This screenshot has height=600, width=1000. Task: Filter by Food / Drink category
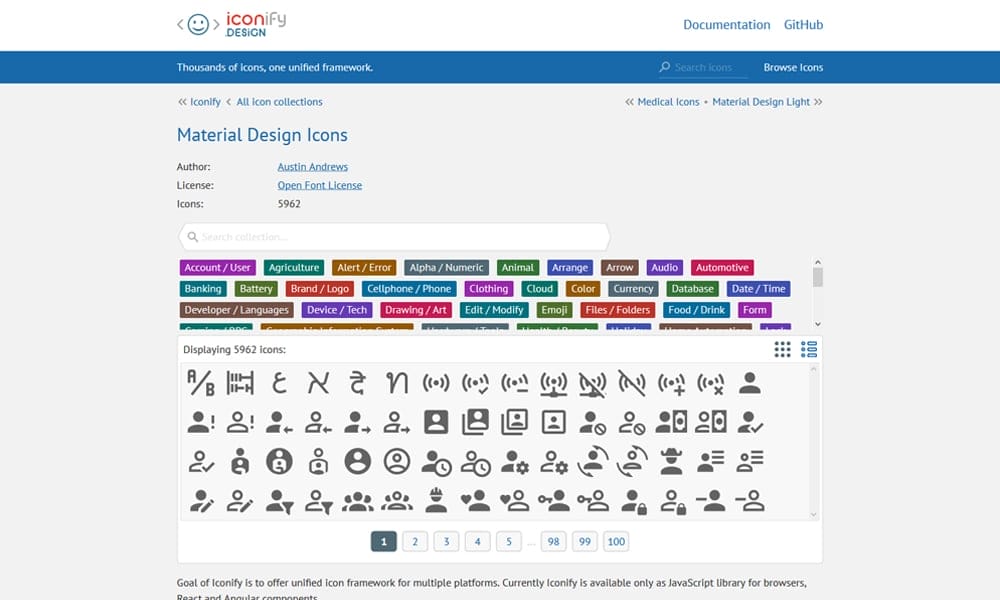coord(696,310)
